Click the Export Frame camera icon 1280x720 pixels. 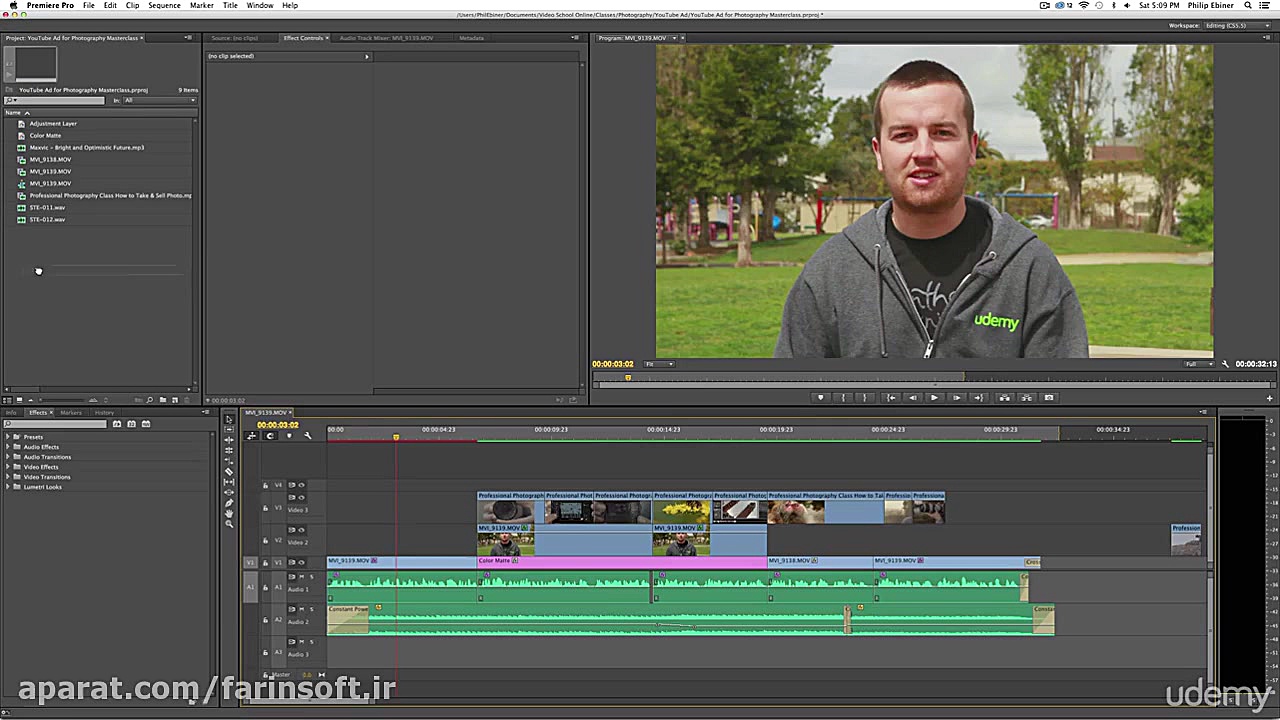1048,398
